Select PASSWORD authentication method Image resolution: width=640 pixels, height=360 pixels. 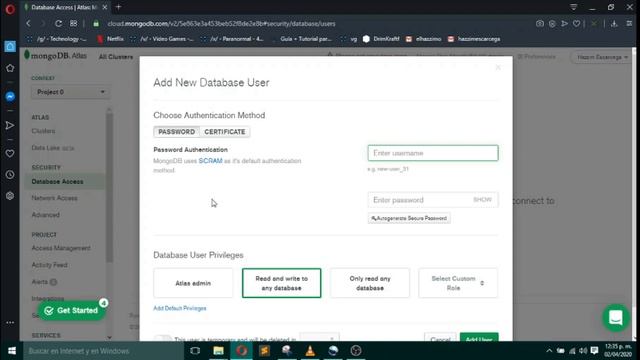pos(177,132)
